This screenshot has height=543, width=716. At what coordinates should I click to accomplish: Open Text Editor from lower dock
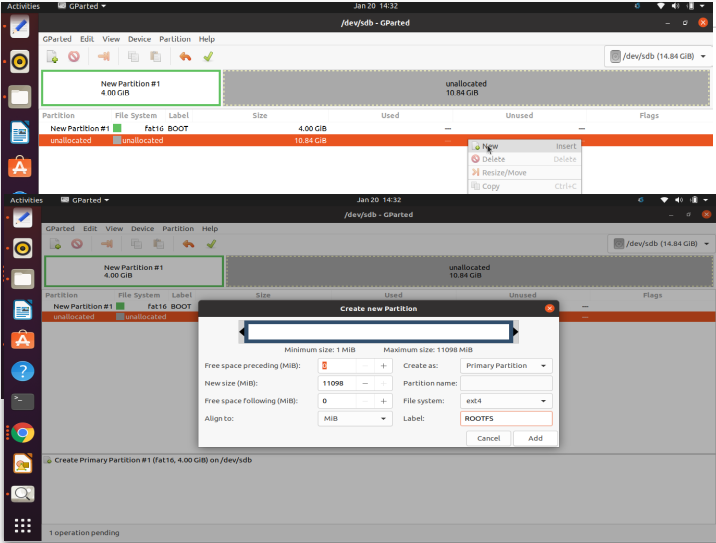pyautogui.click(x=22, y=218)
